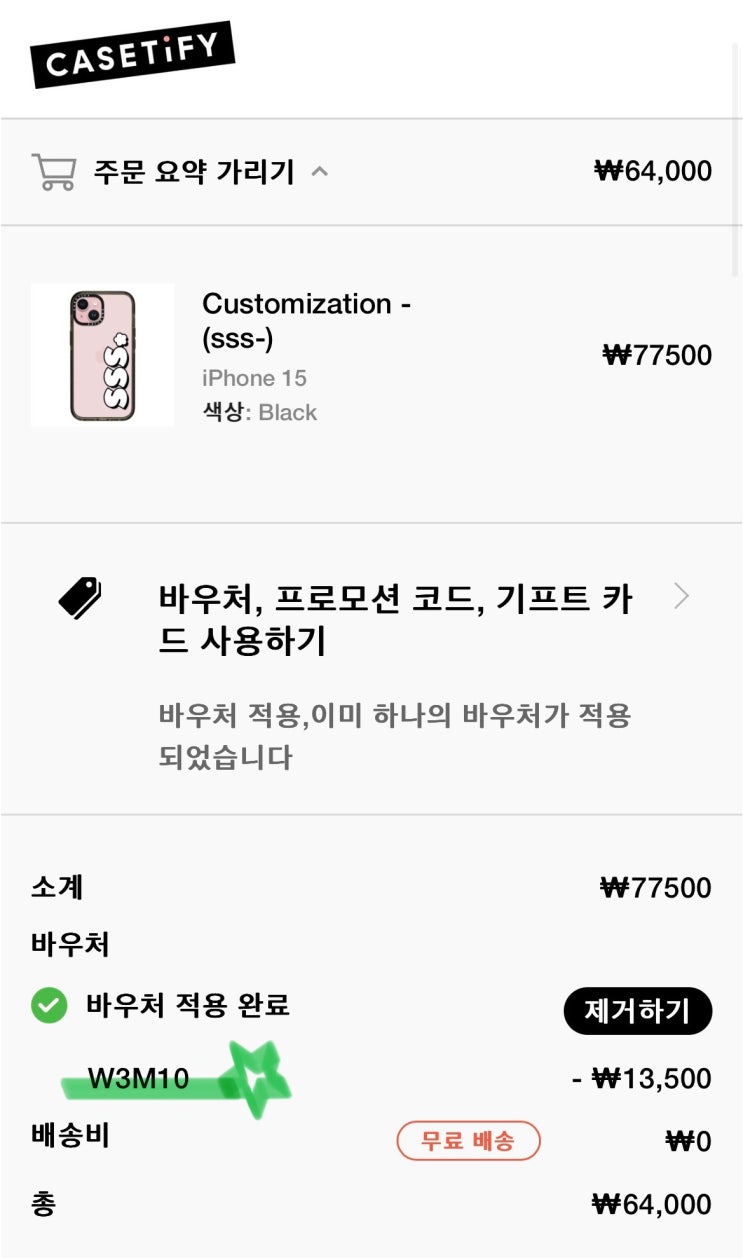
Task: Click the 색상: Black color label
Action: click(x=259, y=412)
